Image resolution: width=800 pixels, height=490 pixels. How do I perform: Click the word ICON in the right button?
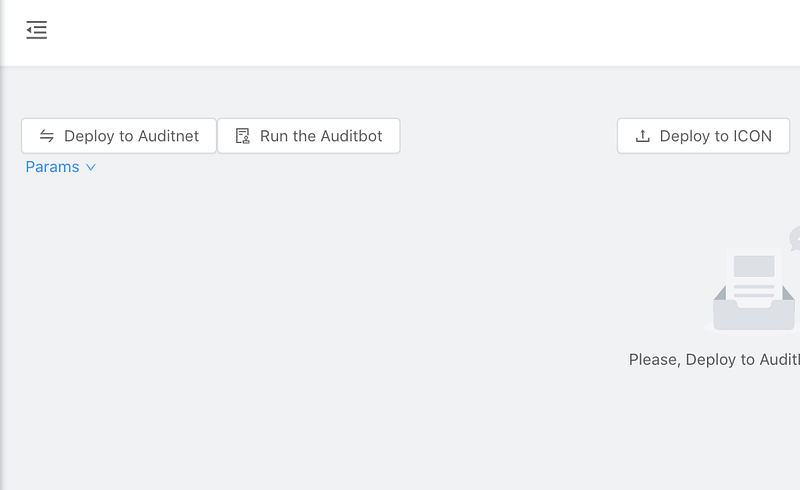pos(752,136)
